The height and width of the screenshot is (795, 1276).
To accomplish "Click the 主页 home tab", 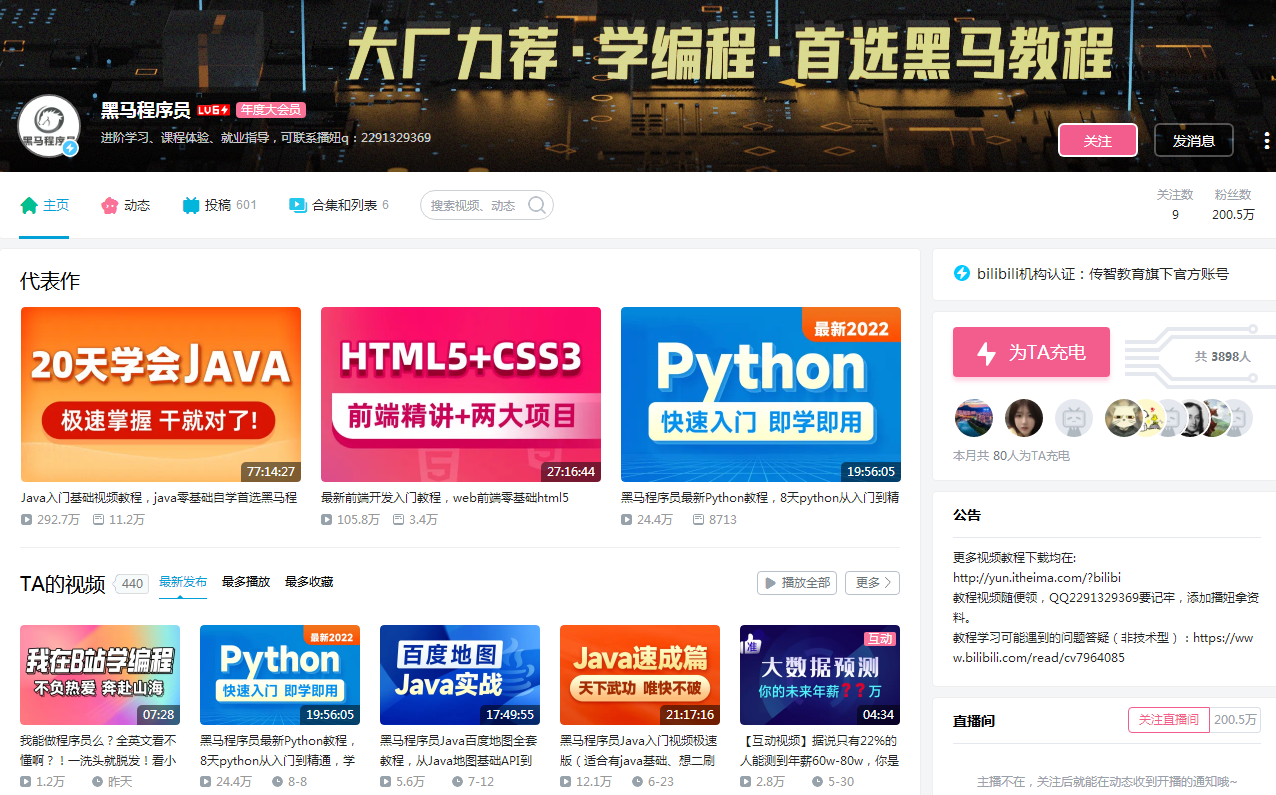I will click(x=45, y=205).
